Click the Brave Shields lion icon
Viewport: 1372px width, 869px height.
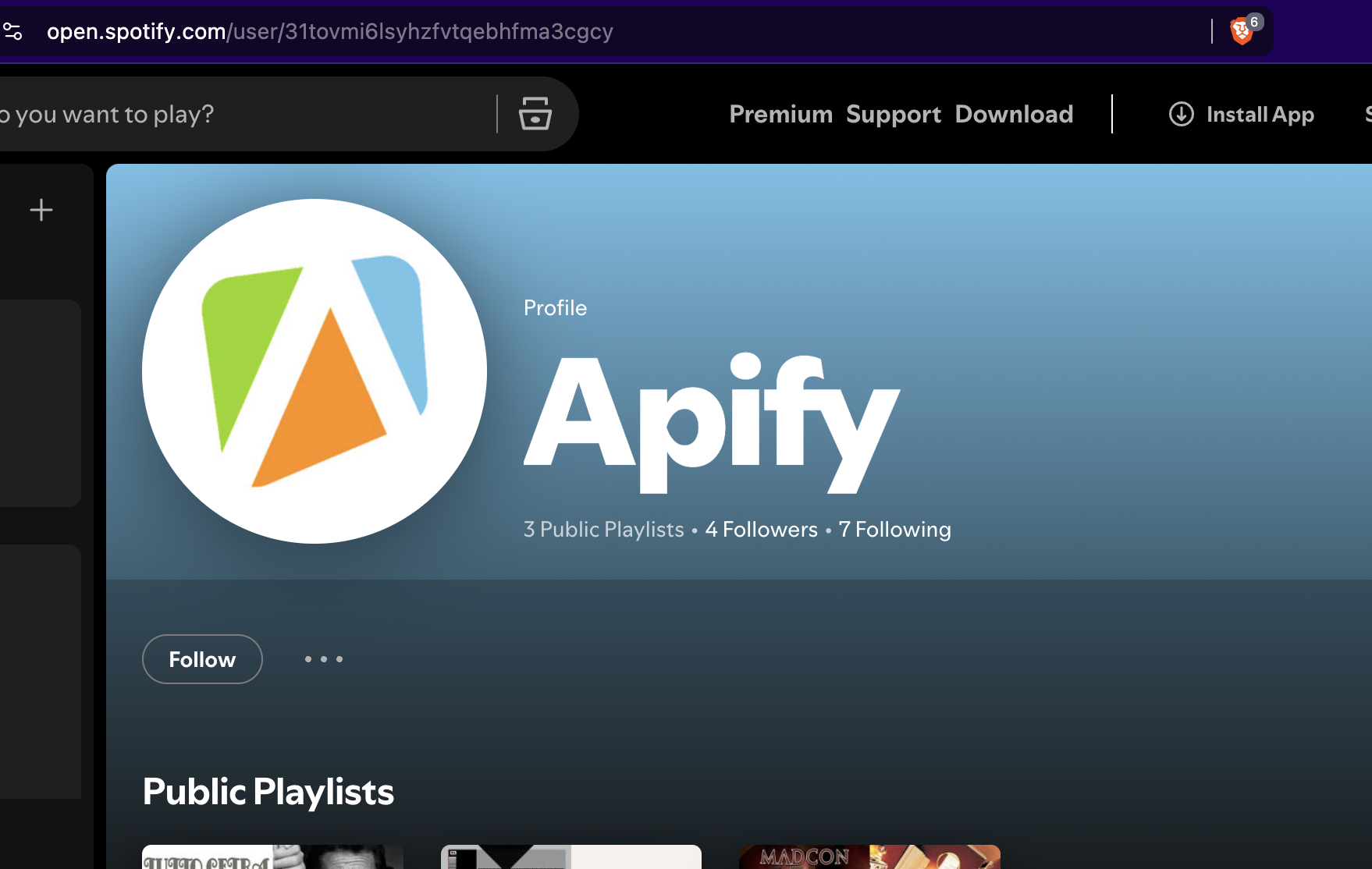[x=1241, y=32]
